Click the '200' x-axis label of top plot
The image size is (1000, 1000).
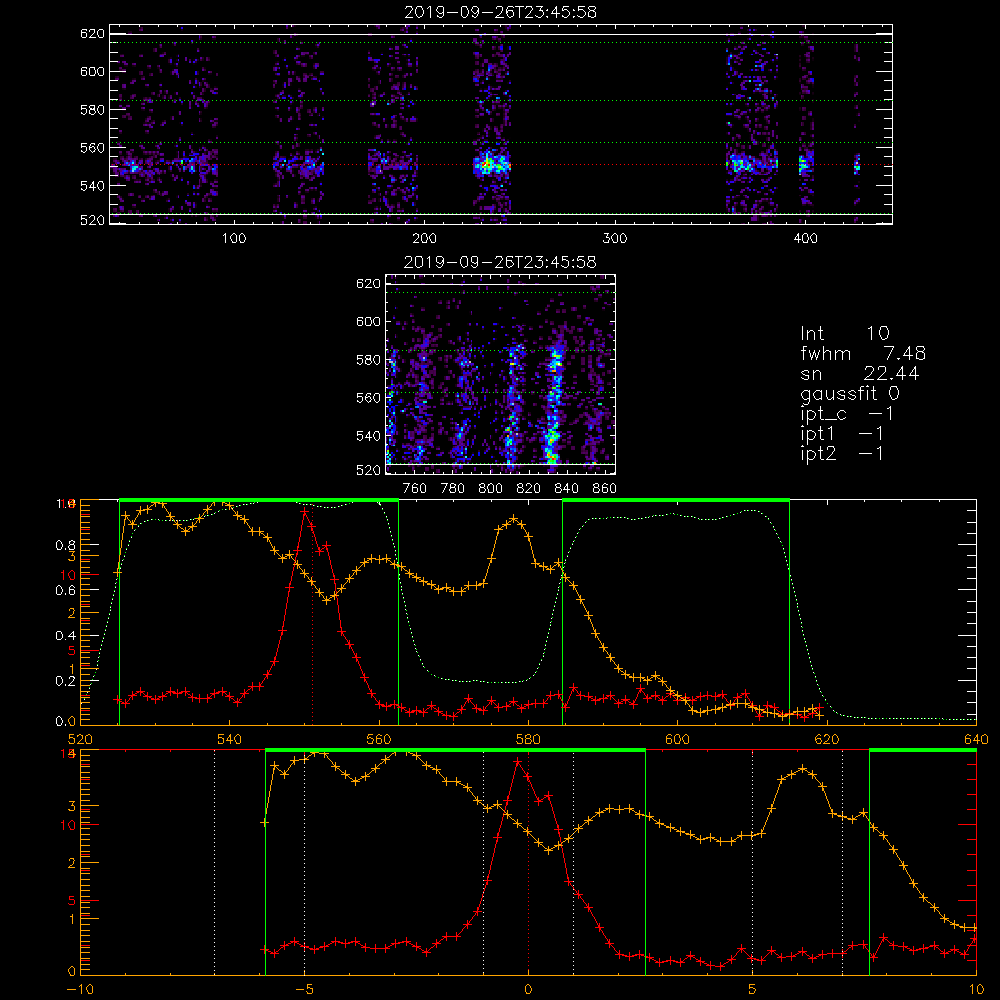tap(424, 238)
